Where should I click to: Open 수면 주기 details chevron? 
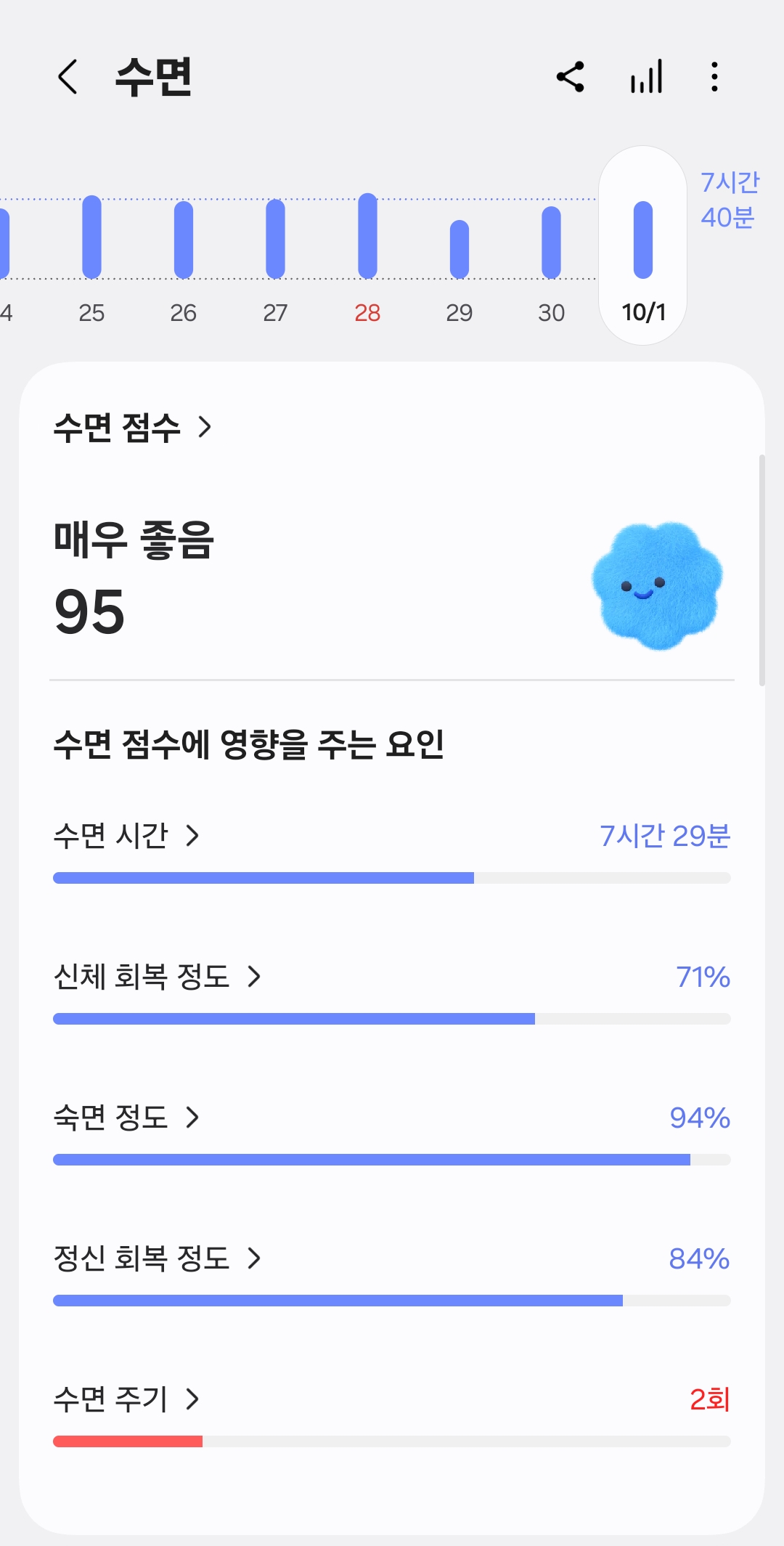192,1399
